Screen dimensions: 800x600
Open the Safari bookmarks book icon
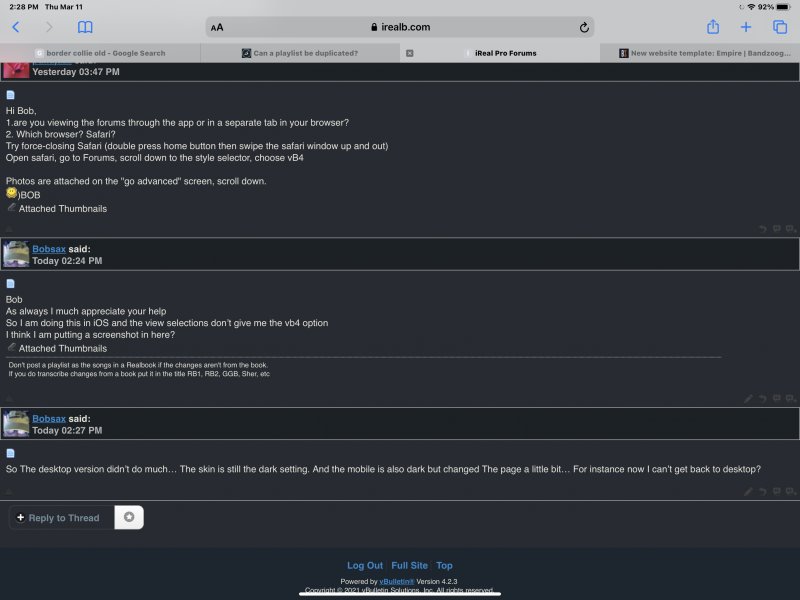tap(85, 27)
